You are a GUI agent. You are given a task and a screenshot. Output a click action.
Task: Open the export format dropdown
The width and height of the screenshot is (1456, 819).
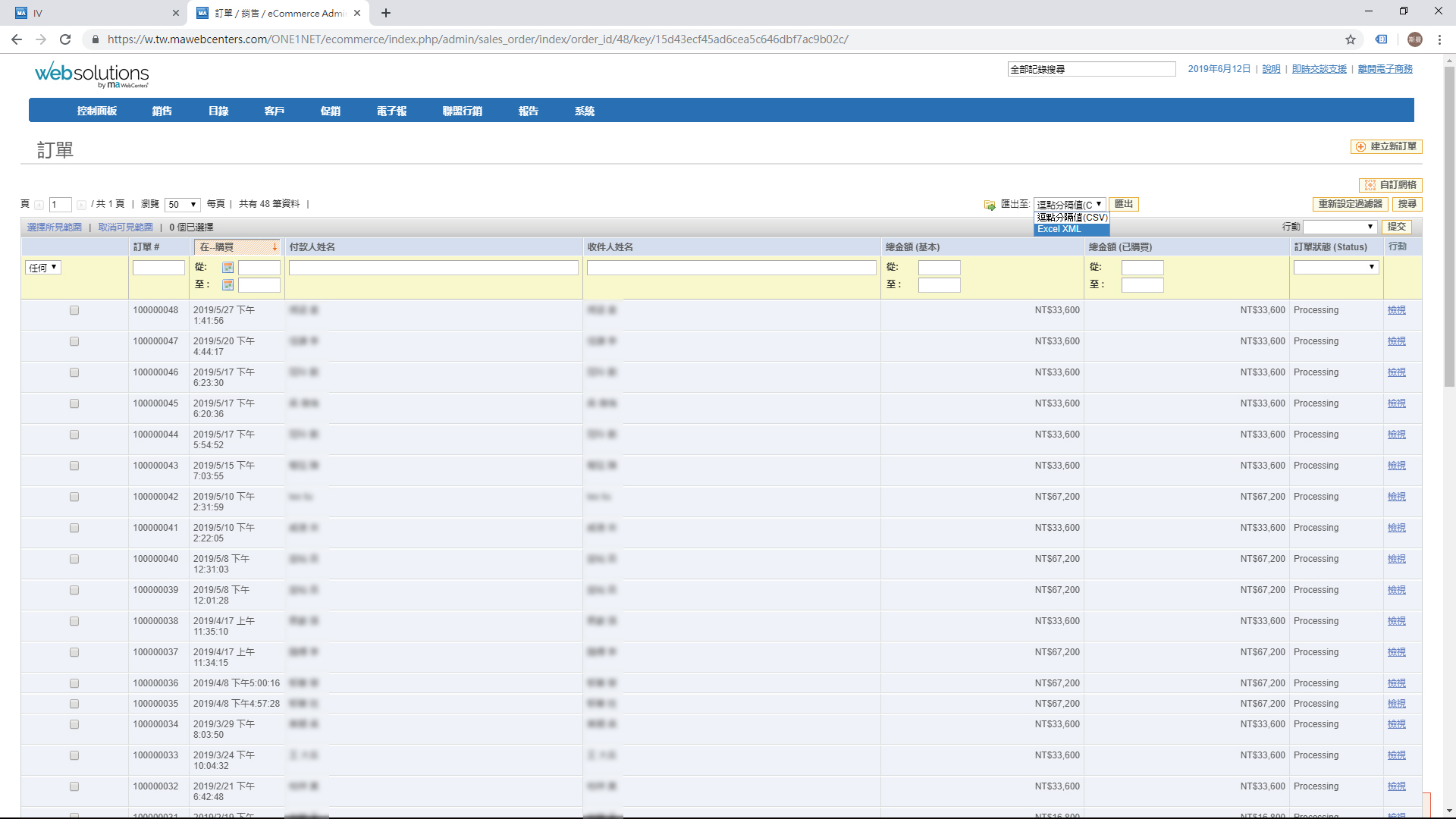pyautogui.click(x=1069, y=205)
